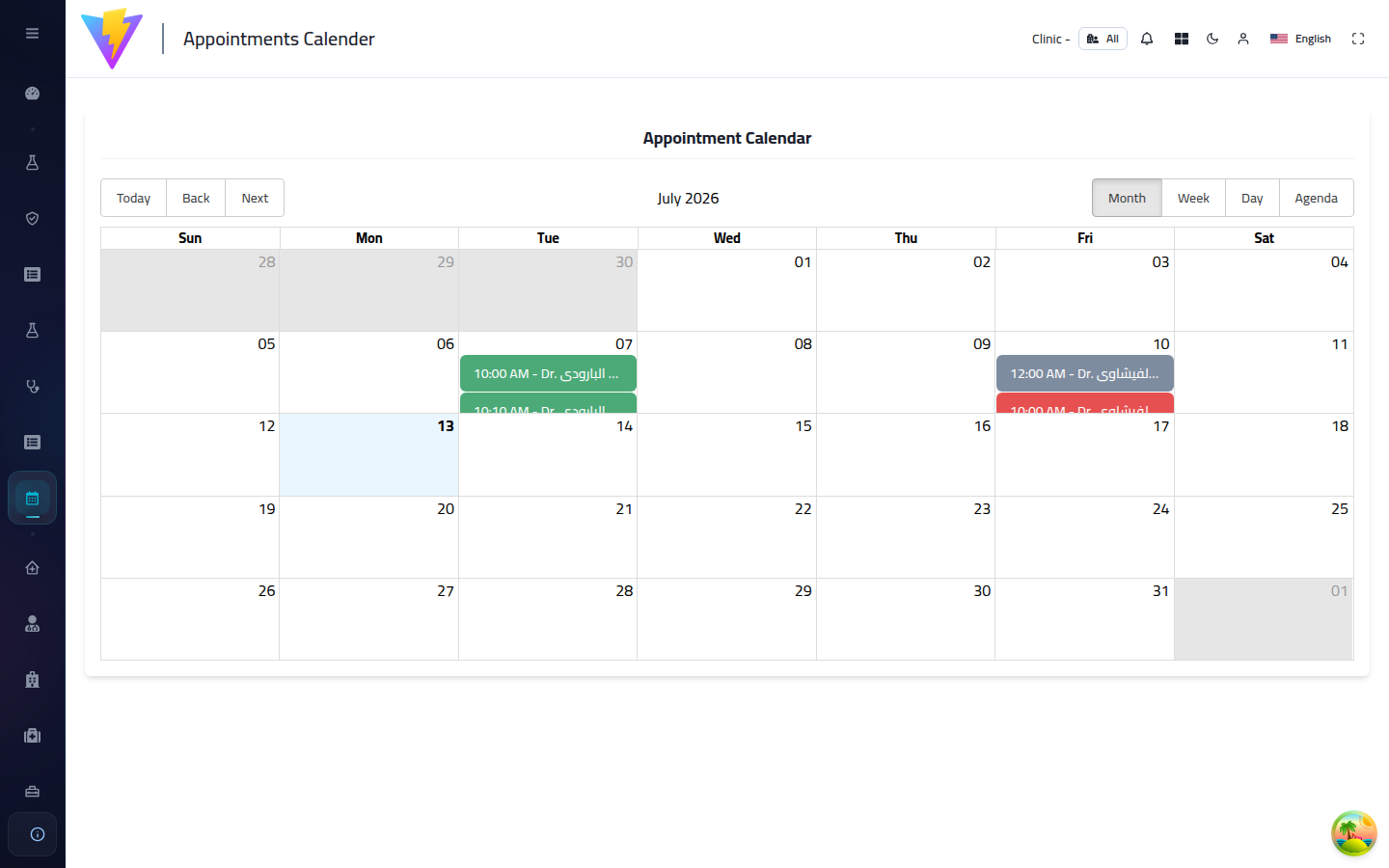Switch to Agenda view
1389x868 pixels.
pyautogui.click(x=1316, y=198)
